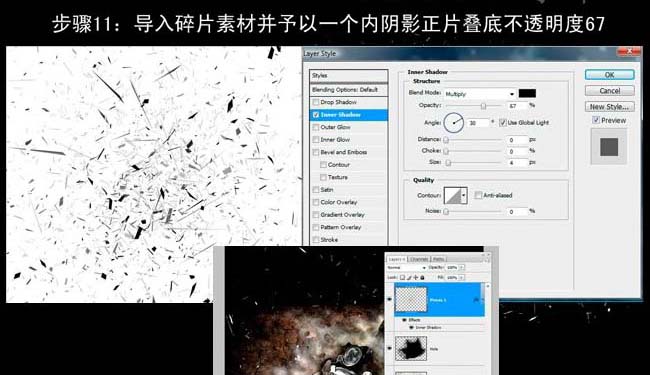650x375 pixels.
Task: Enable the Color Overlay checkbox
Action: (316, 202)
